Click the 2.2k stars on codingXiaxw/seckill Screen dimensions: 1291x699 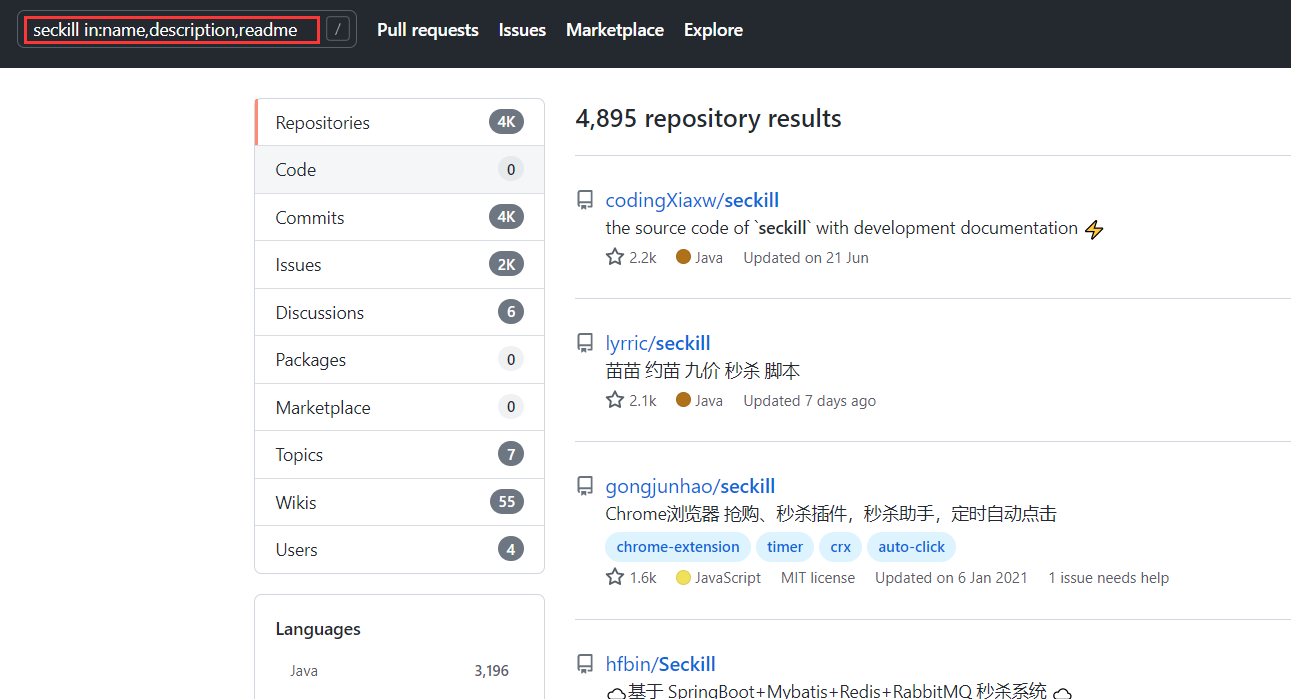(631, 257)
